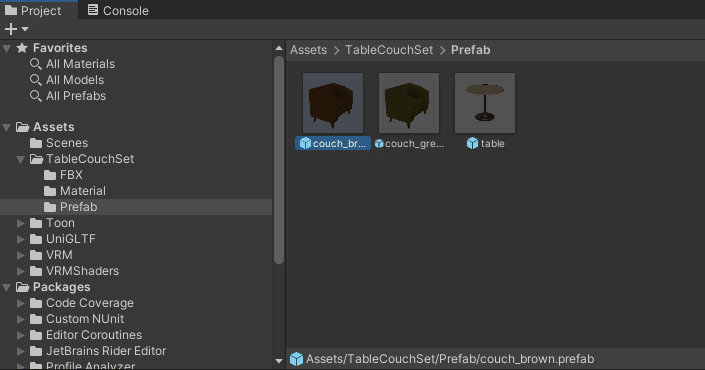The image size is (705, 370).
Task: Click the couch_gre... prefab cube icon
Action: pyautogui.click(x=379, y=144)
